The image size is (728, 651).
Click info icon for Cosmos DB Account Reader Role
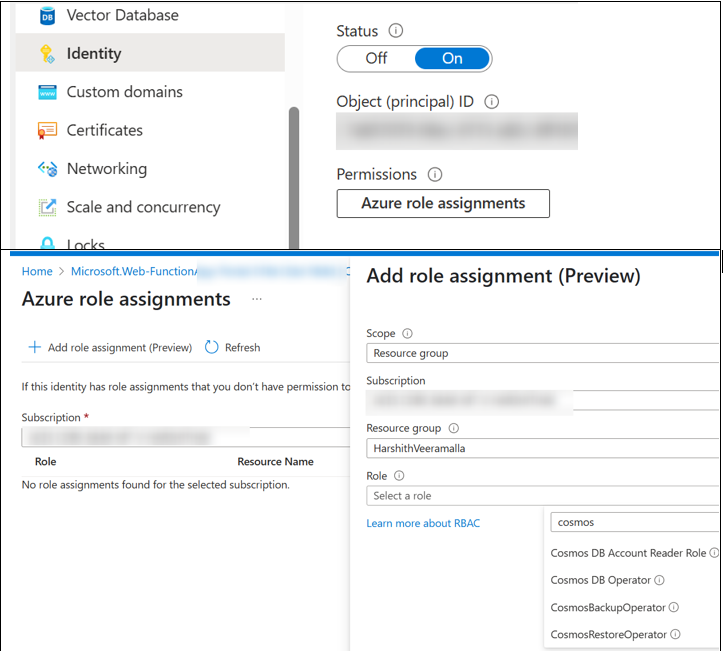(x=714, y=553)
